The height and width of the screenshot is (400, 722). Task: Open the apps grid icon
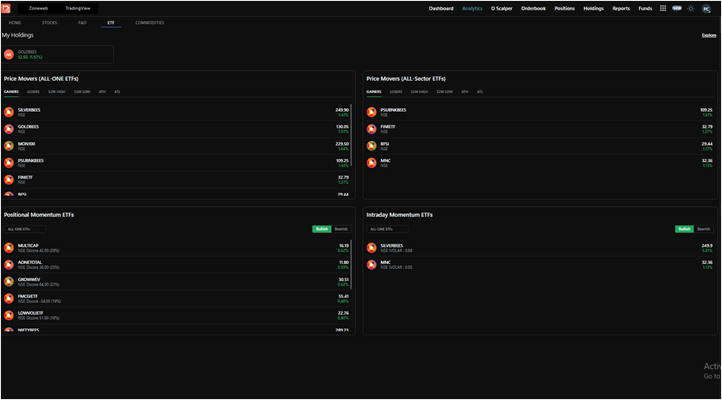(663, 8)
